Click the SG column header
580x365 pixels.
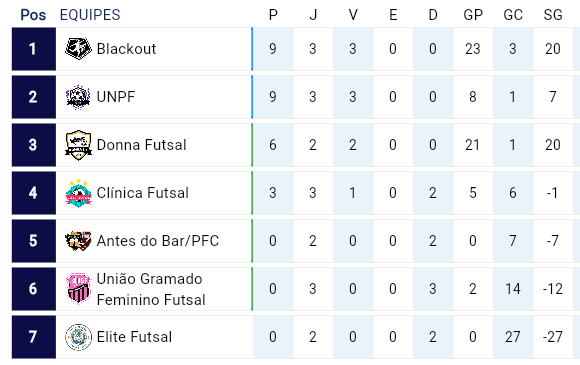(553, 15)
